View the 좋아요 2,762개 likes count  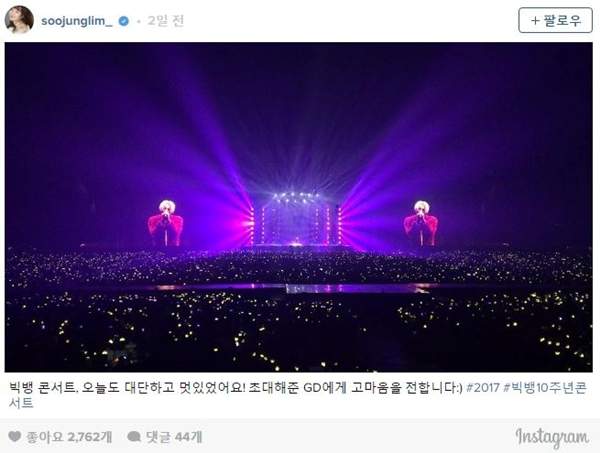pos(69,437)
